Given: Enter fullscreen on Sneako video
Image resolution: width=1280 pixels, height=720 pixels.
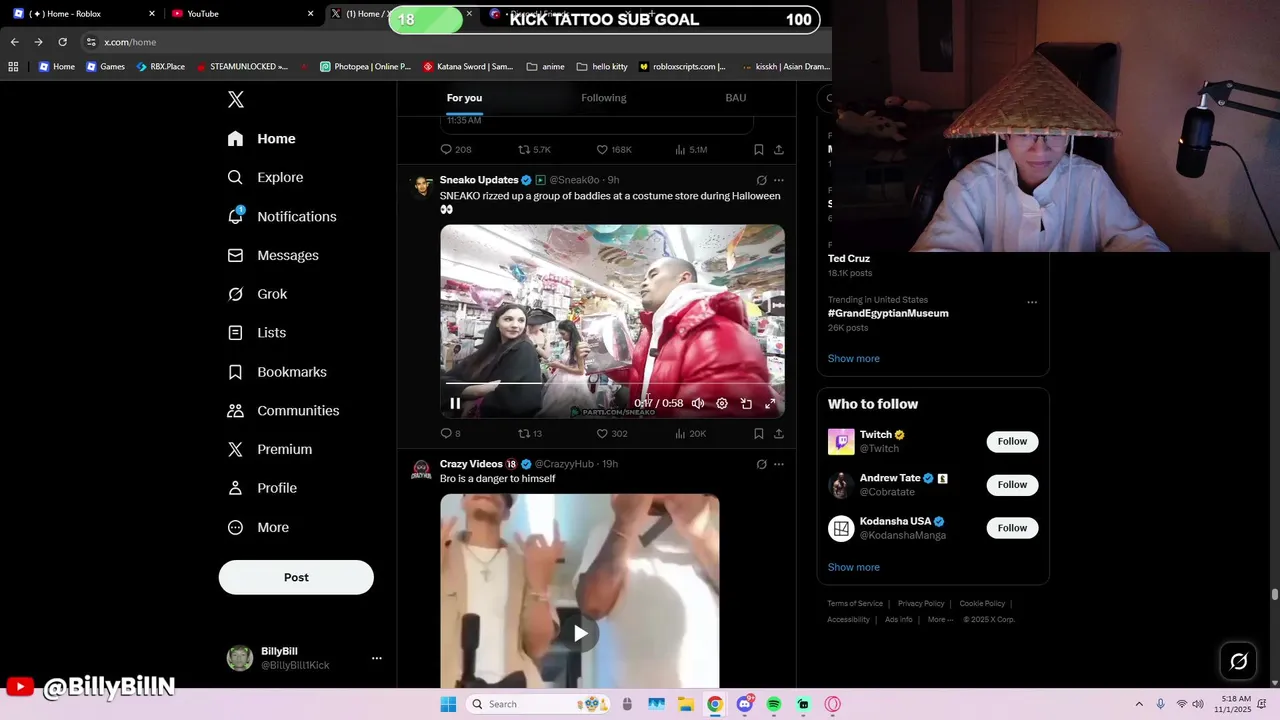Looking at the screenshot, I should [x=770, y=403].
